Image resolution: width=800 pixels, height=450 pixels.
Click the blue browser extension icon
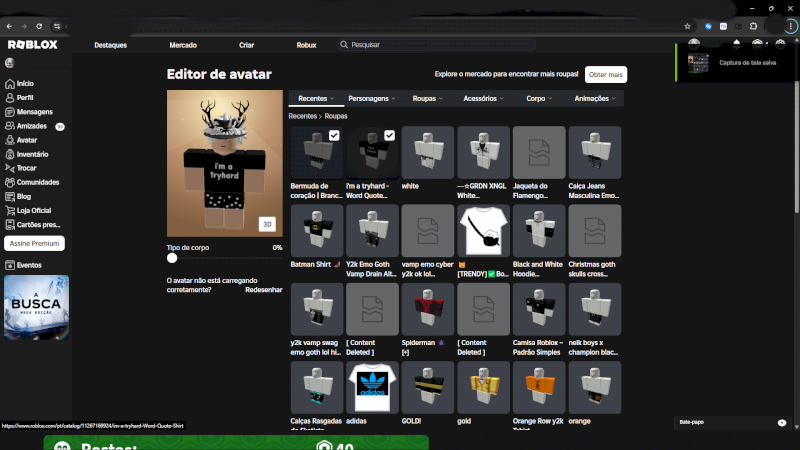(x=708, y=26)
